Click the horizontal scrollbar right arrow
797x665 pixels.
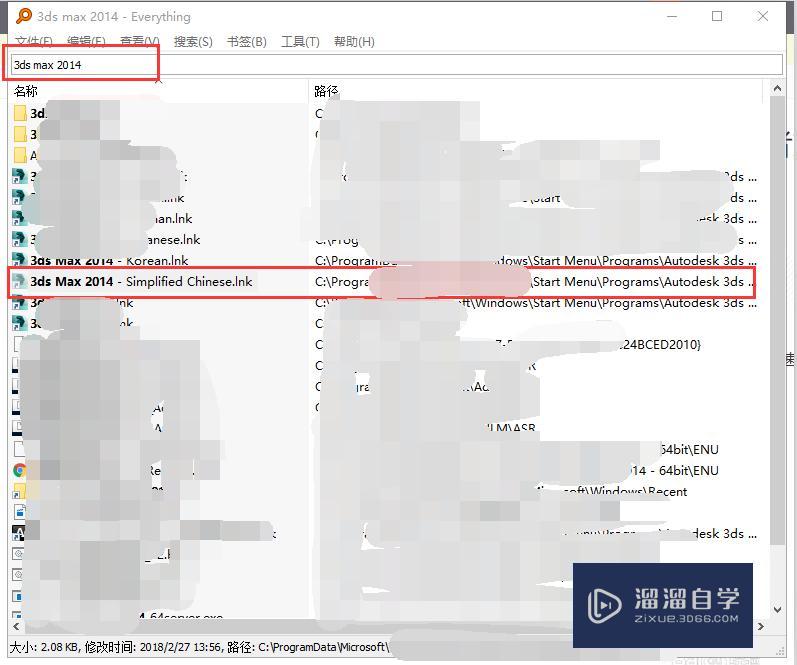[760, 626]
